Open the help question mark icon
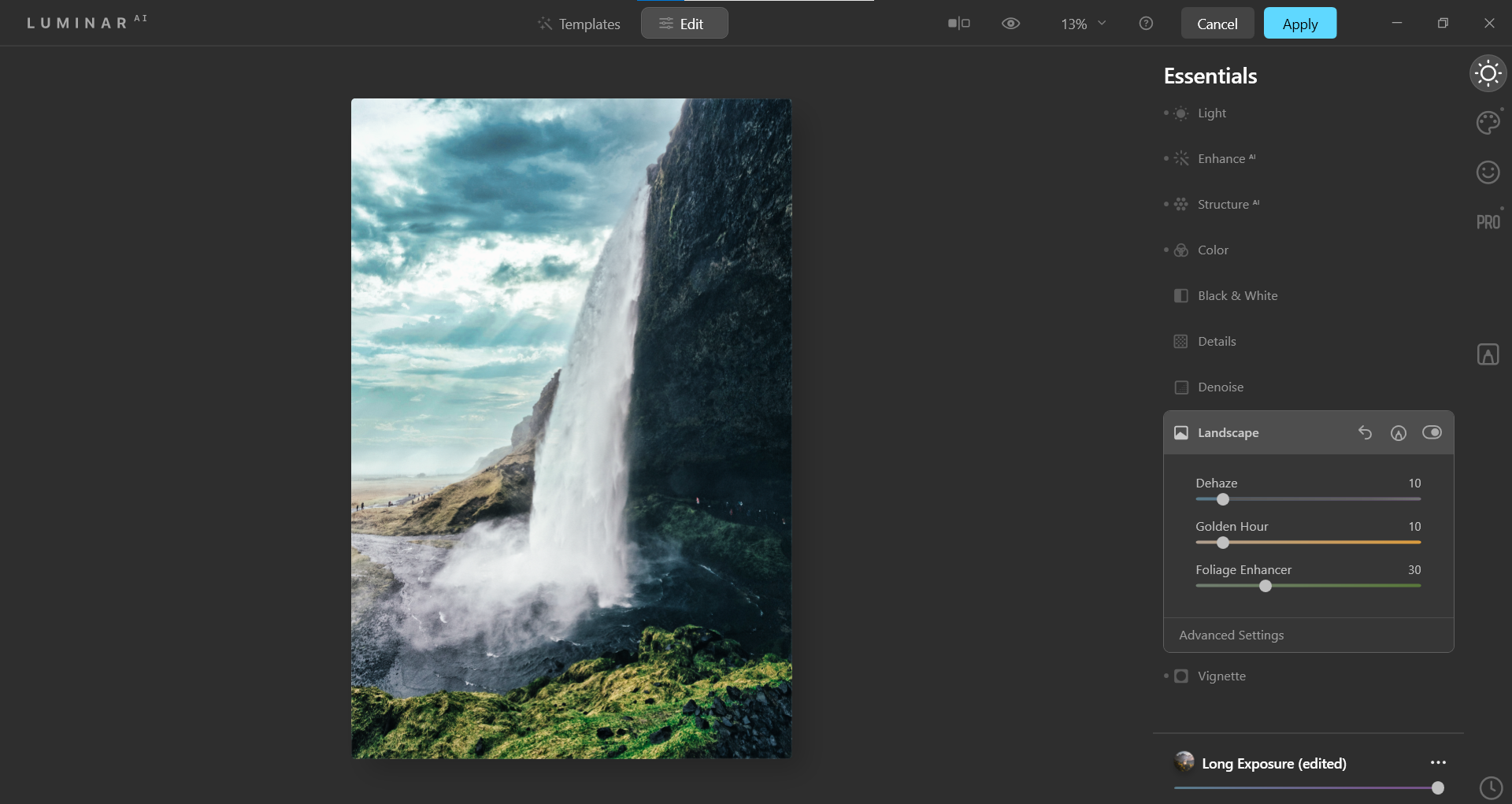 [1146, 24]
